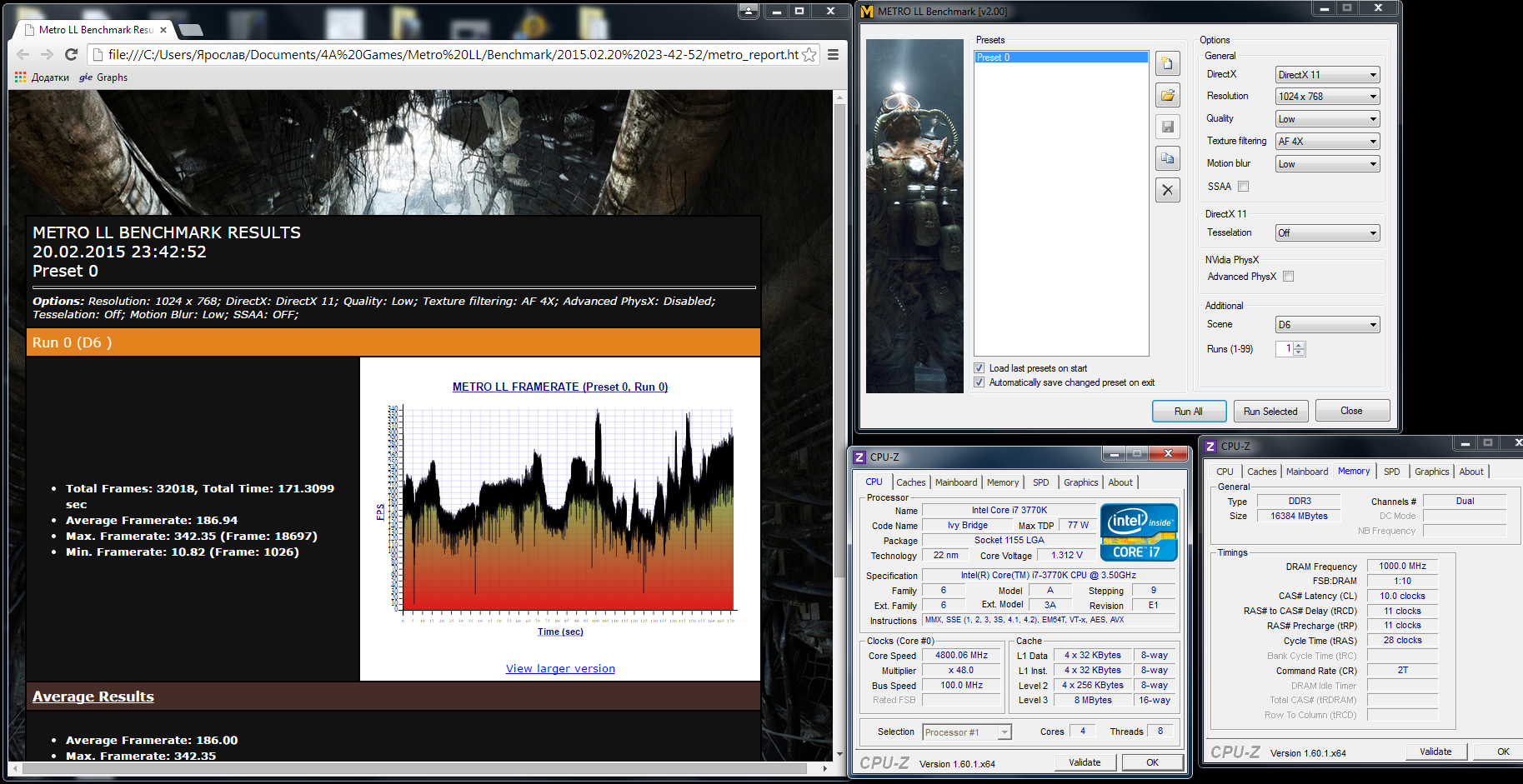Click the Chrome page horizontal scrollbar
The width and height of the screenshot is (1523, 784).
pos(414,768)
